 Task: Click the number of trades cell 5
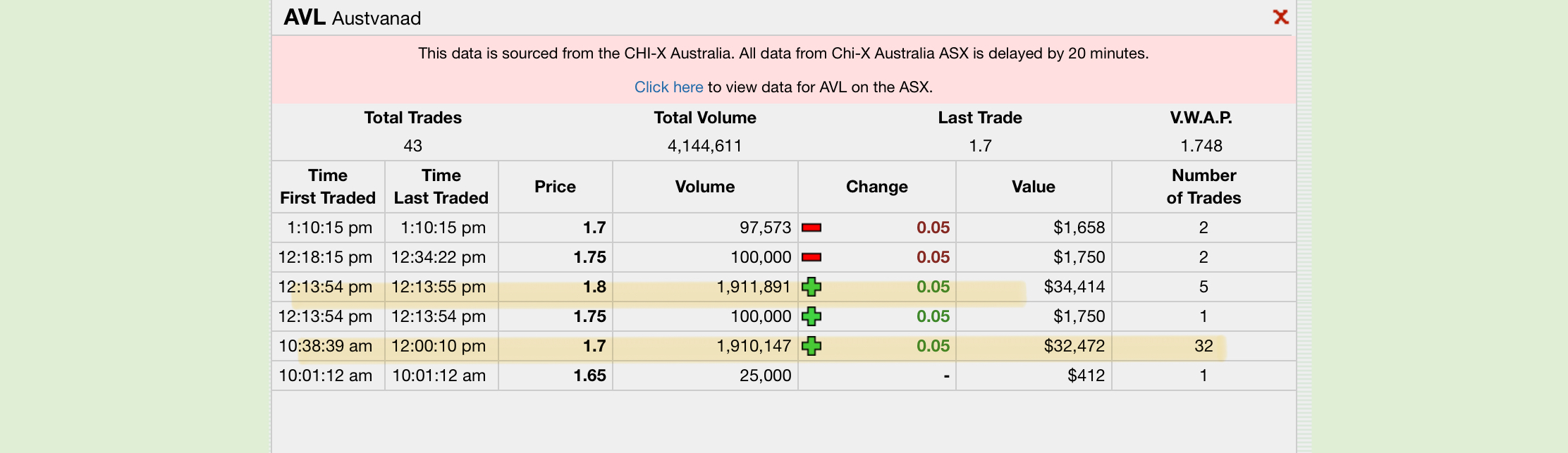(x=1203, y=287)
